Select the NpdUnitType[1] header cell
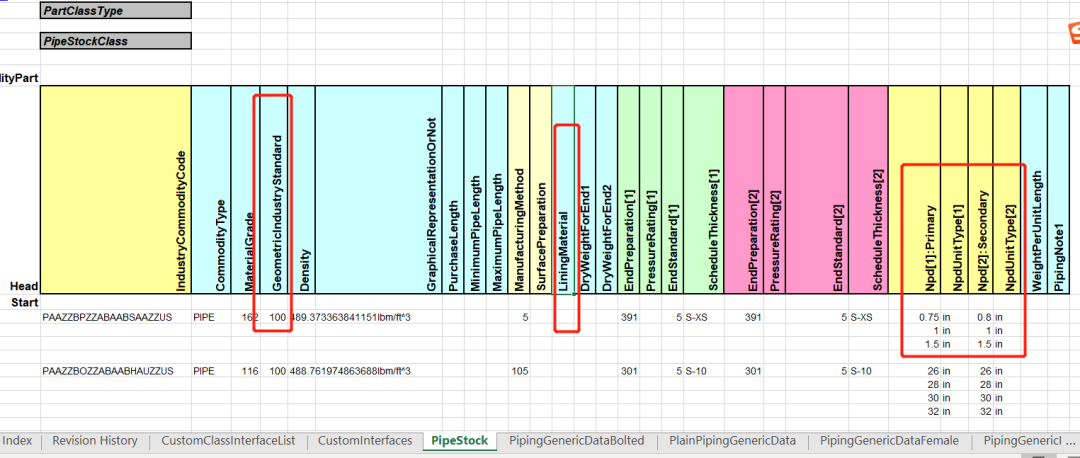1080x458 pixels. coord(956,190)
